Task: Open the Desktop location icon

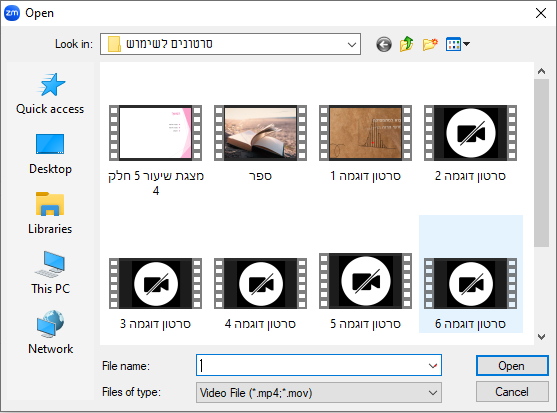Action: pos(50,144)
